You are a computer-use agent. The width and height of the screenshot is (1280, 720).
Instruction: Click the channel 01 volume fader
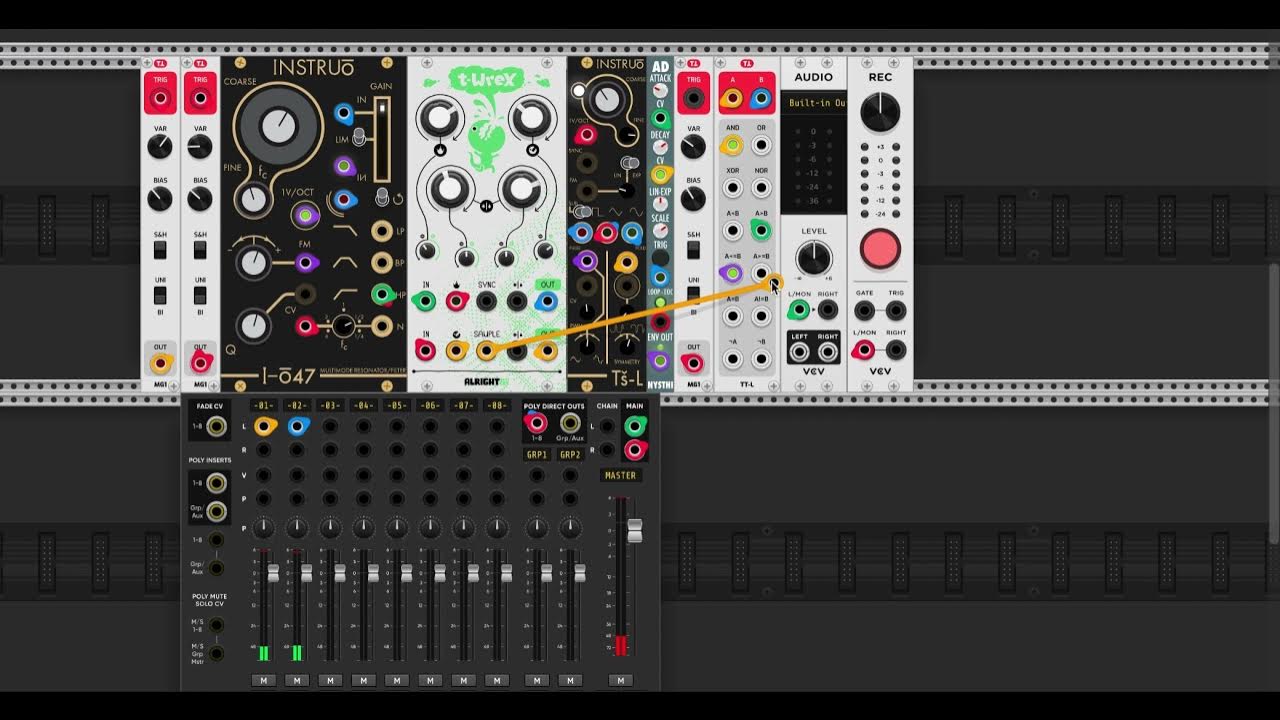[273, 573]
